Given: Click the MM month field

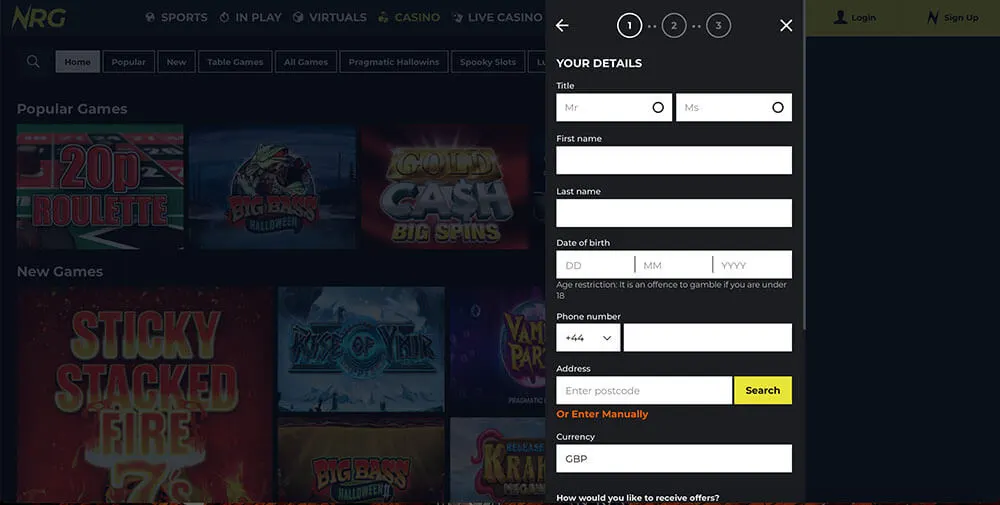Looking at the screenshot, I should coord(673,265).
